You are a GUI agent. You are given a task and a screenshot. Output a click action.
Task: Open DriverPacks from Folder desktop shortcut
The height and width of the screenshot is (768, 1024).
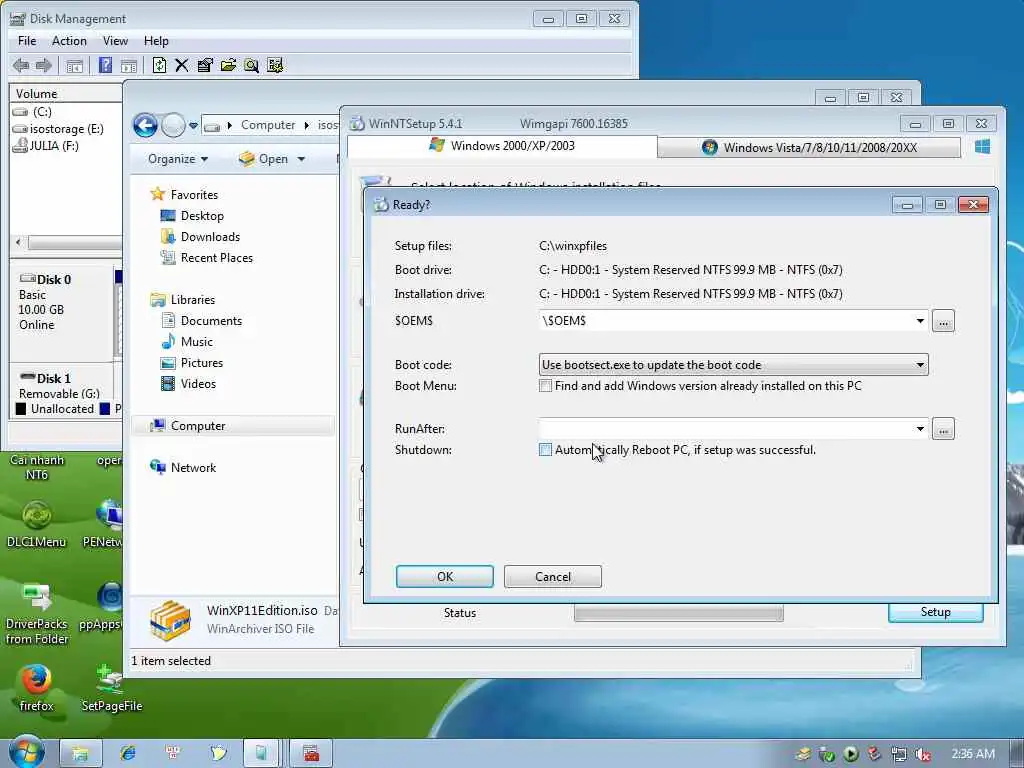tap(37, 614)
